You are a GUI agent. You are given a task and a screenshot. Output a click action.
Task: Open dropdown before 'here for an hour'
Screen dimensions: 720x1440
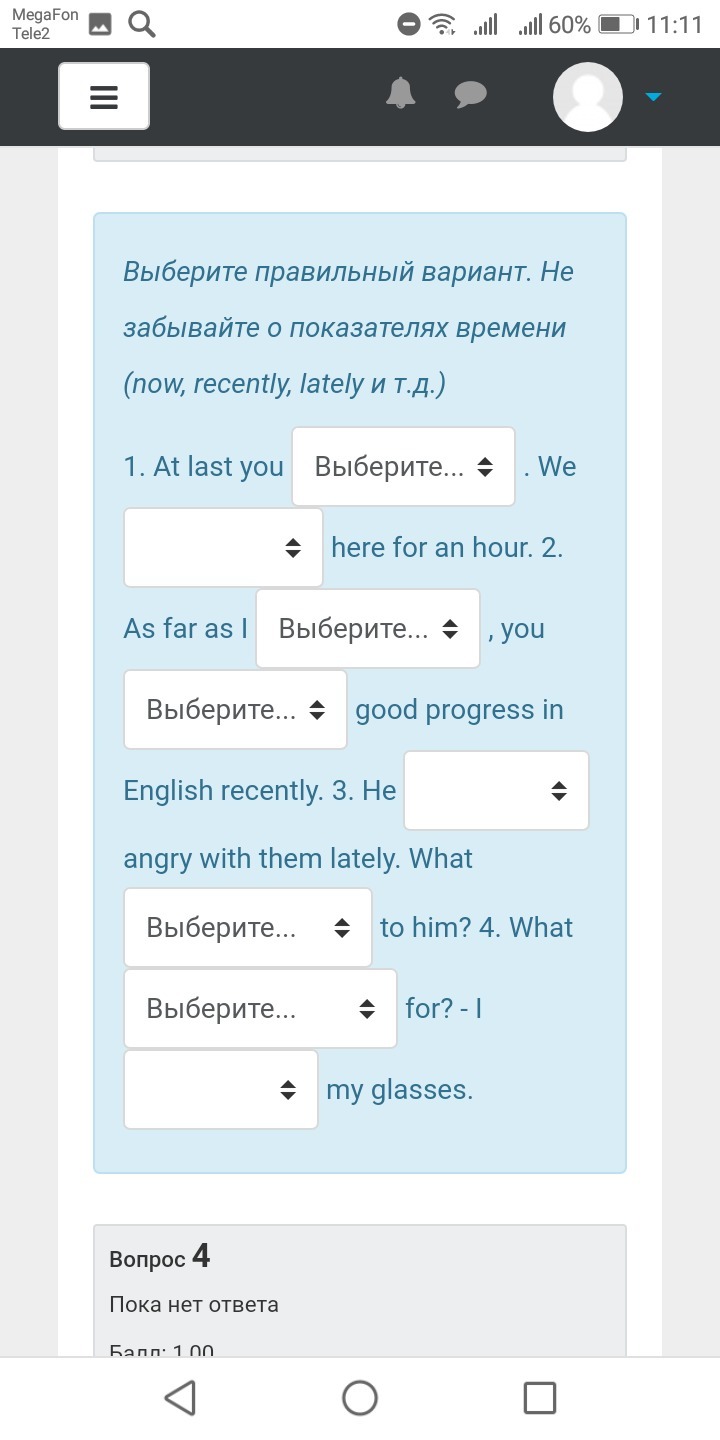(x=223, y=548)
